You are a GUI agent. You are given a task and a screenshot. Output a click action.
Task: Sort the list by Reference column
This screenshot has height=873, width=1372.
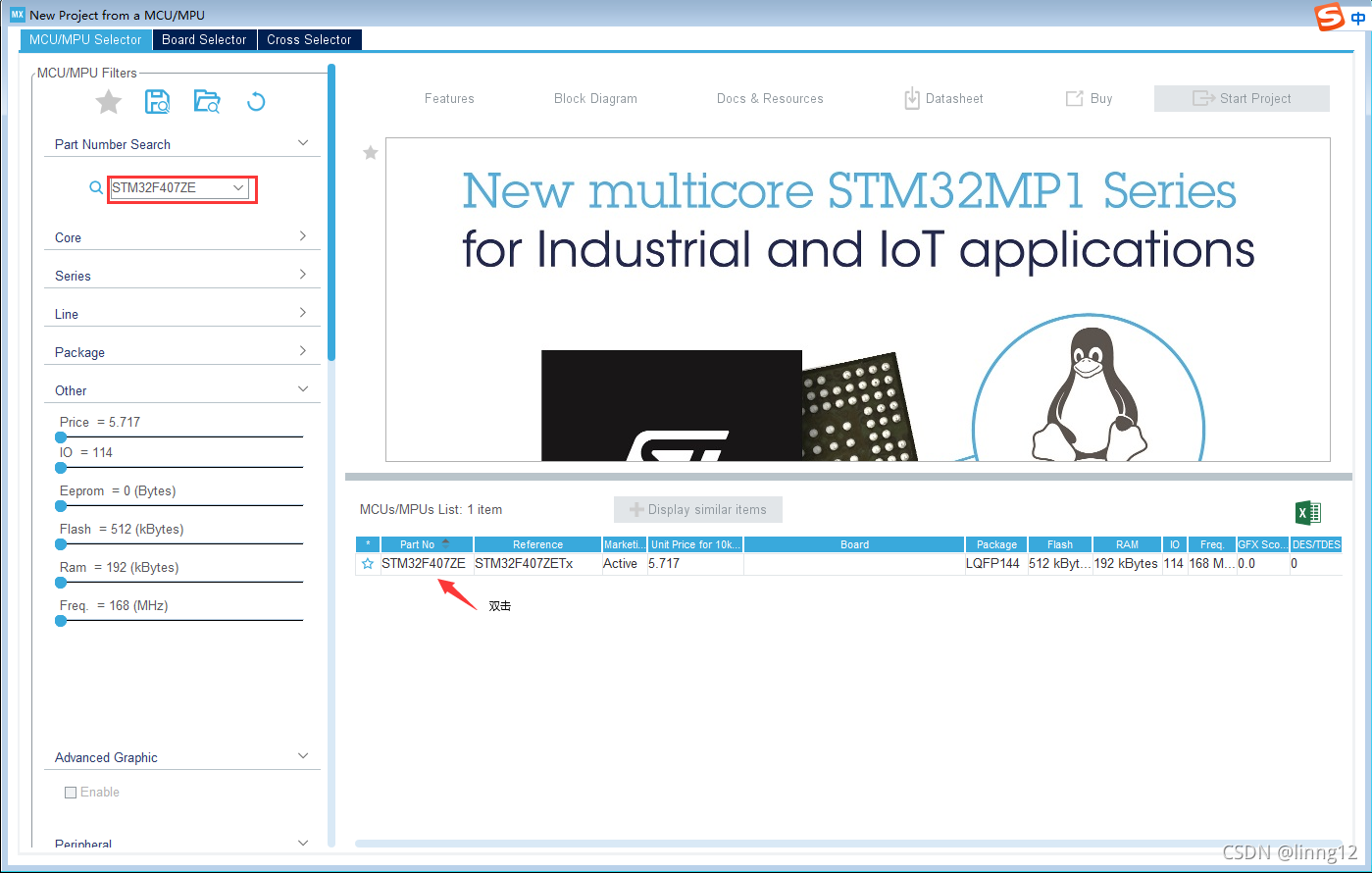pyautogui.click(x=537, y=544)
